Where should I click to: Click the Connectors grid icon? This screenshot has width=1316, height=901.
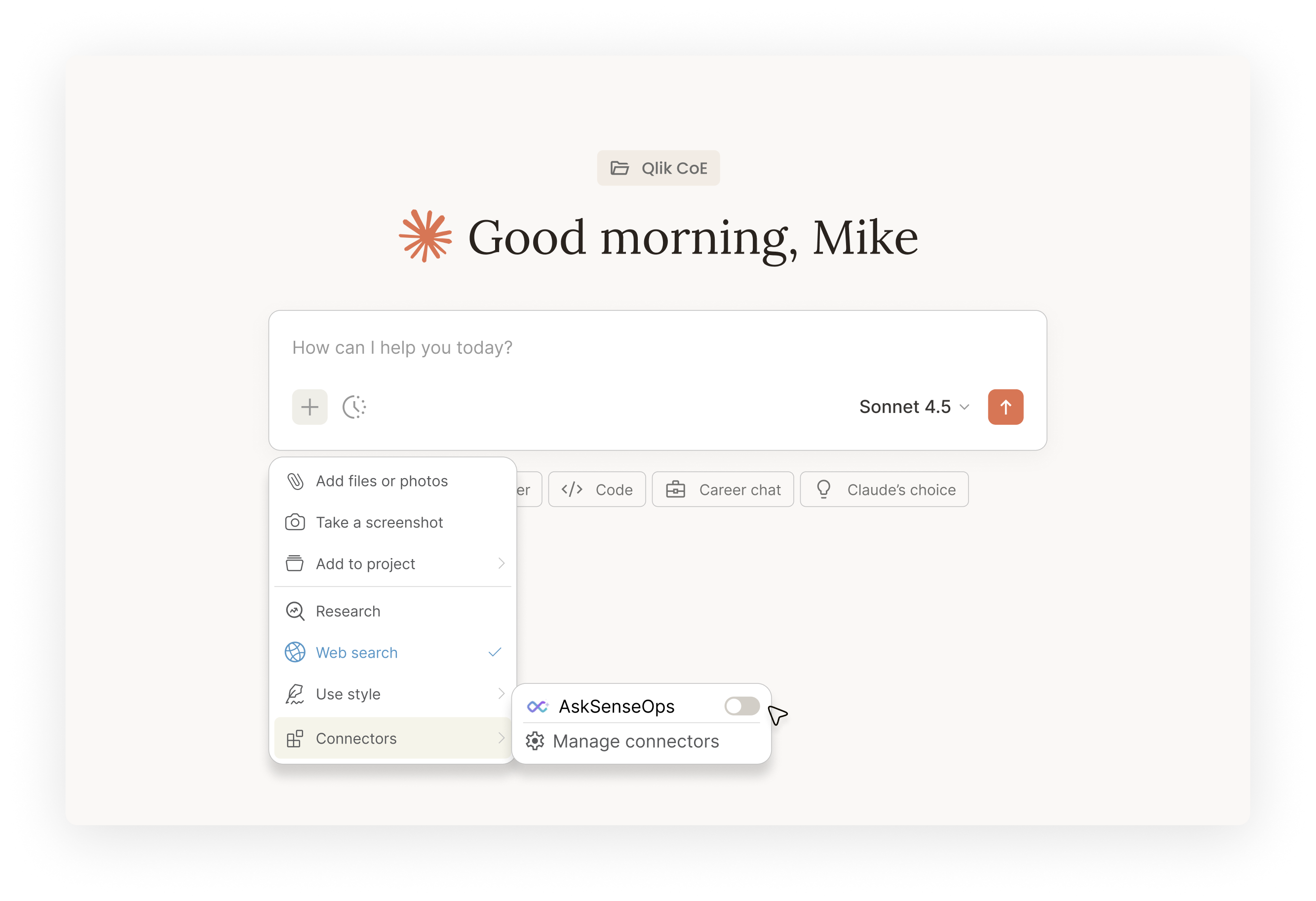coord(295,739)
